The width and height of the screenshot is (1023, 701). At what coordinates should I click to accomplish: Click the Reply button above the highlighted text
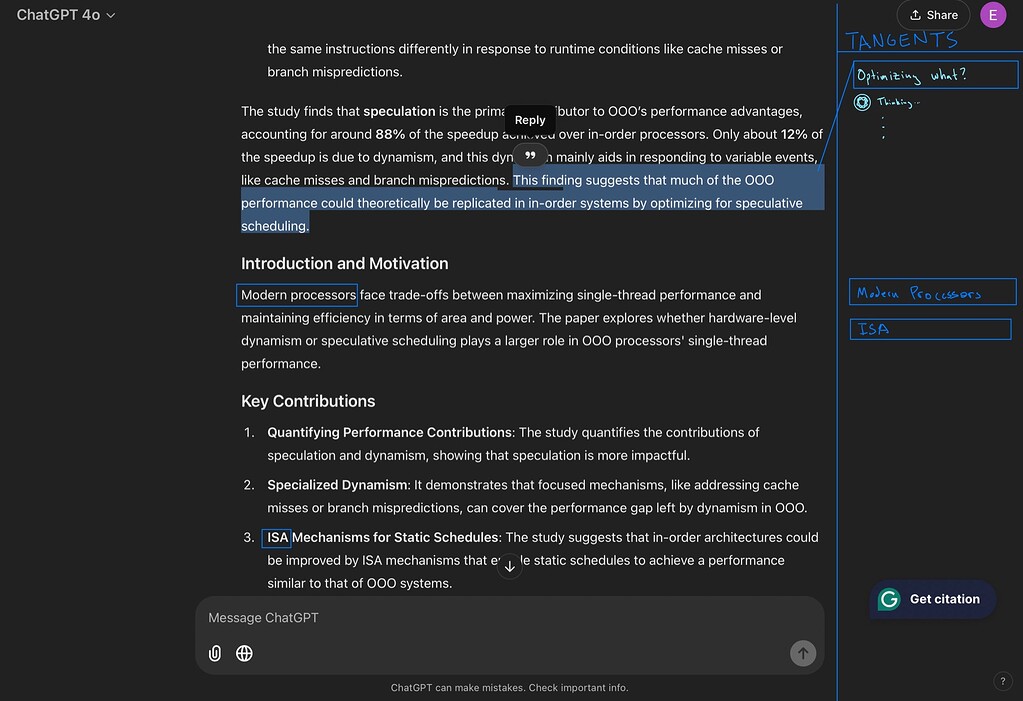pos(530,119)
